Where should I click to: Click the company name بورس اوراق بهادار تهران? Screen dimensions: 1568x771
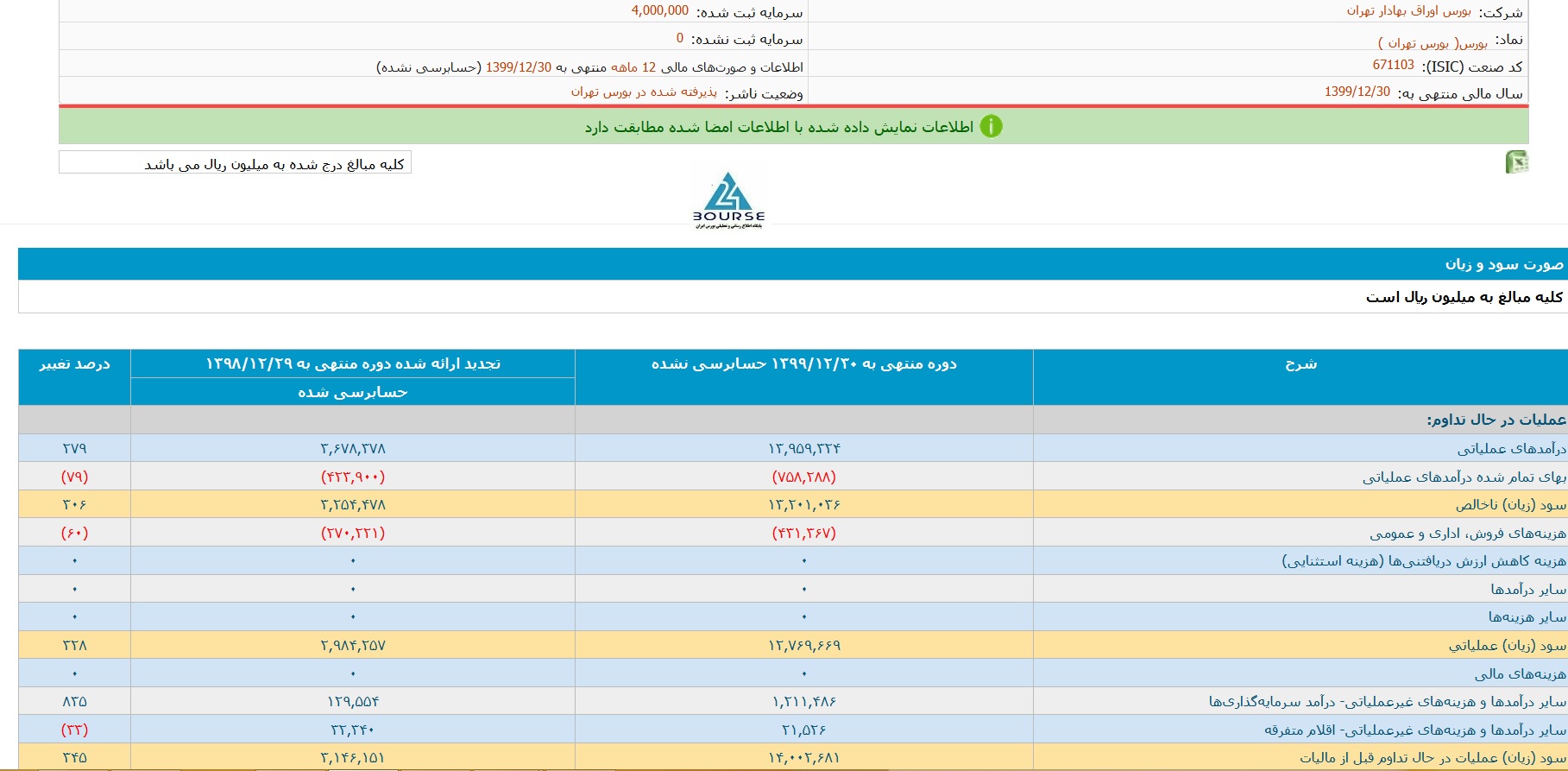tap(1408, 11)
